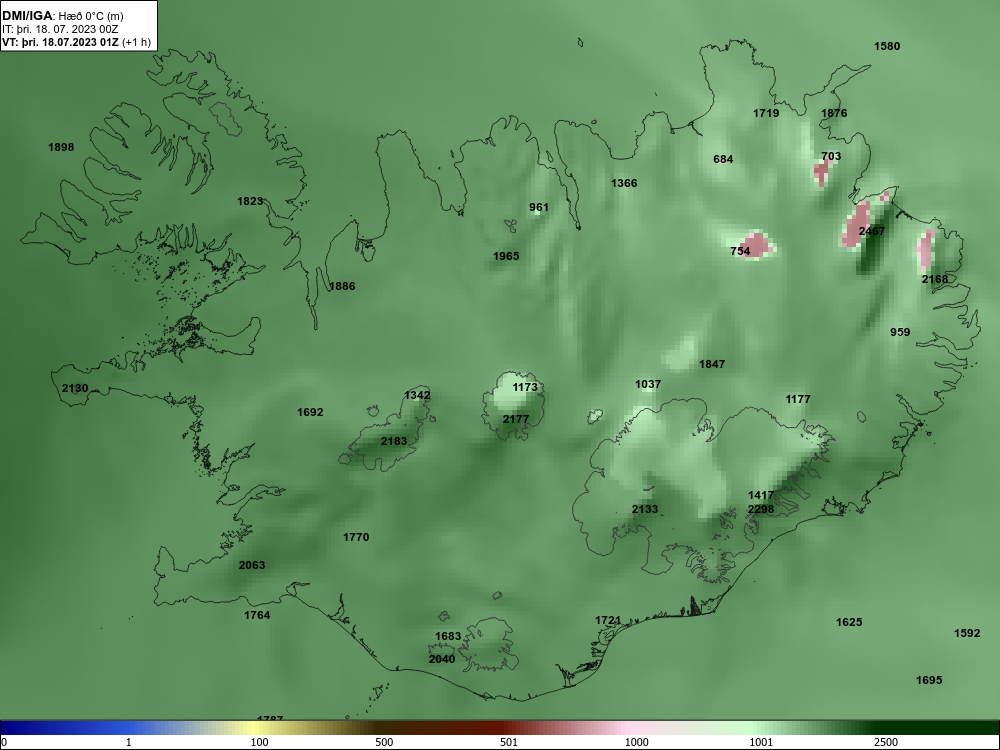Click the 2130 label on the western peninsula
1000x750 pixels.
click(75, 388)
